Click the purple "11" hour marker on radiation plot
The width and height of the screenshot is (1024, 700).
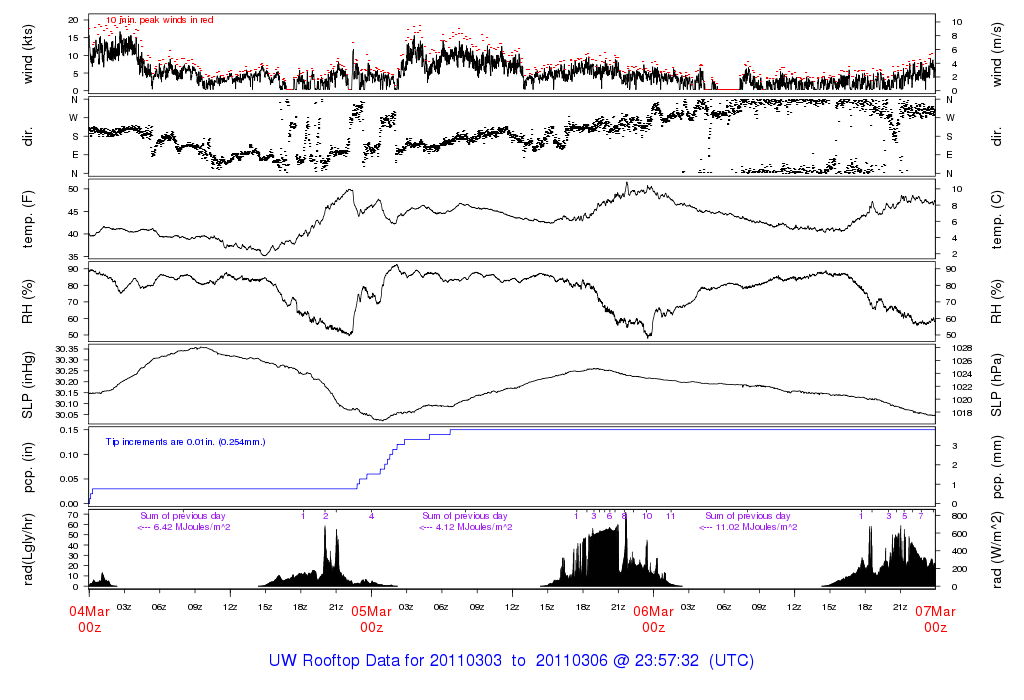(x=670, y=516)
